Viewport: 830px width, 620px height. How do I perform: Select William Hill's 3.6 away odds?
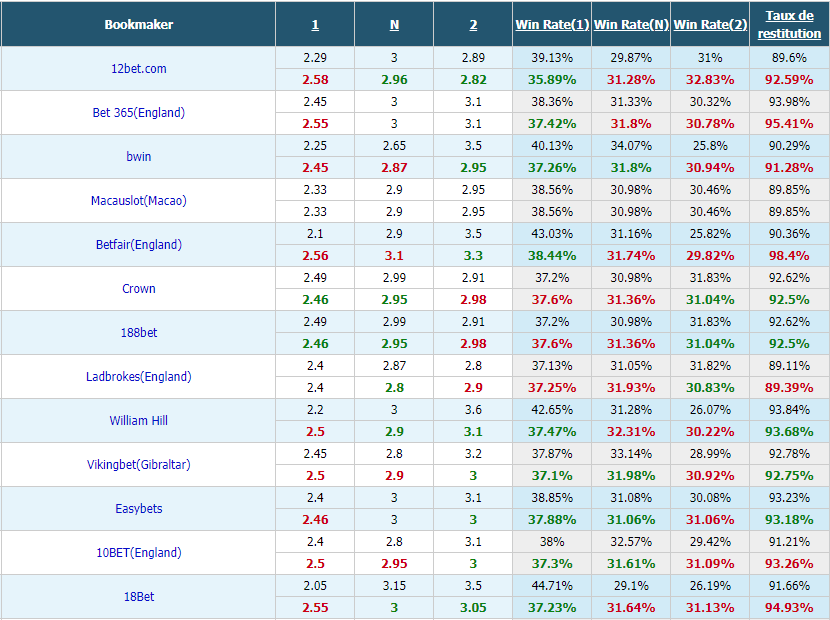473,409
